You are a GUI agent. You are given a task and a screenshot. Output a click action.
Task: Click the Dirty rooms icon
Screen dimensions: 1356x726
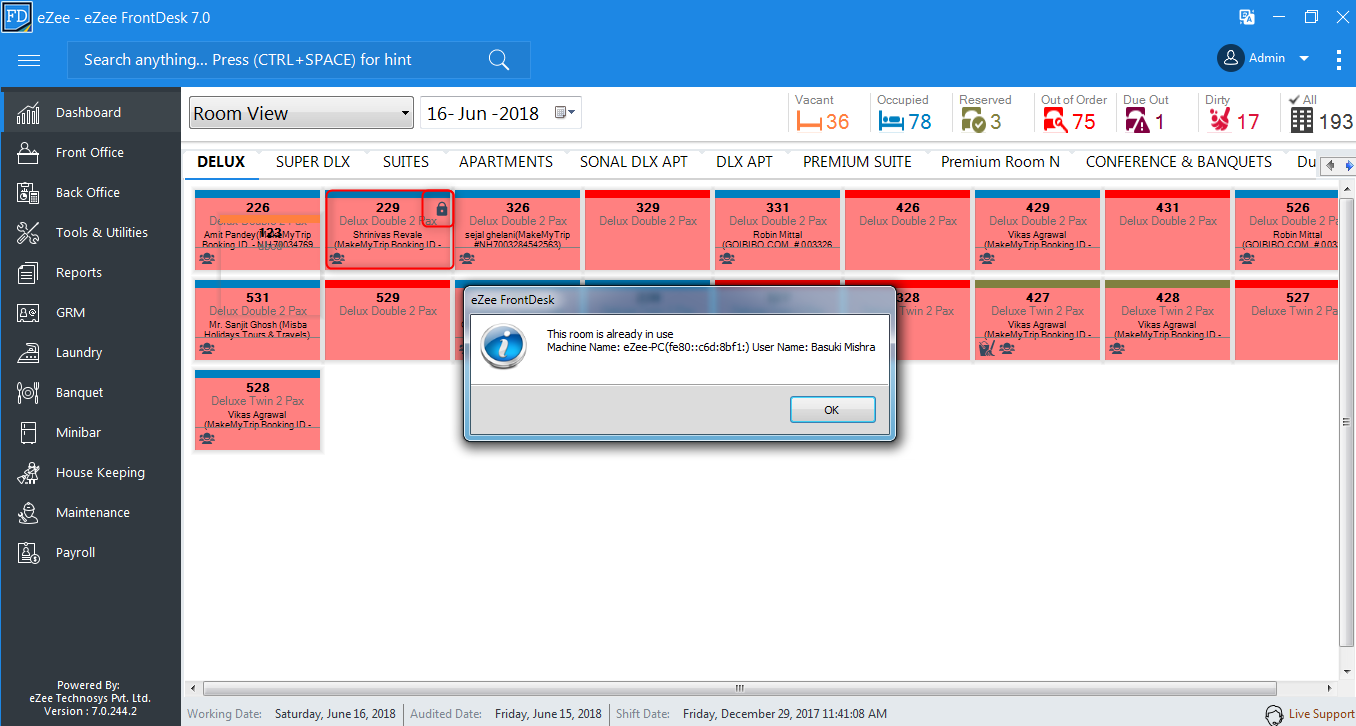[1219, 121]
